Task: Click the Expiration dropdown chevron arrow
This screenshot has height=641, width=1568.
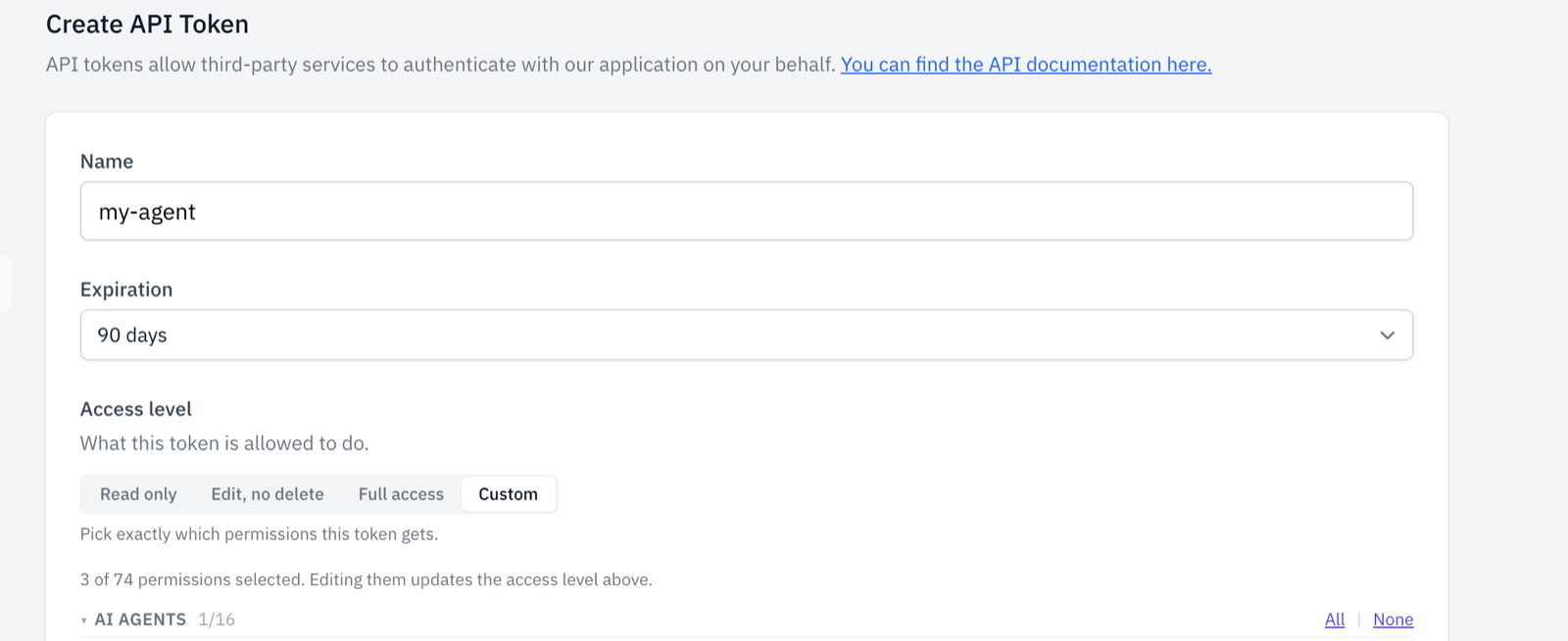Action: [1387, 335]
